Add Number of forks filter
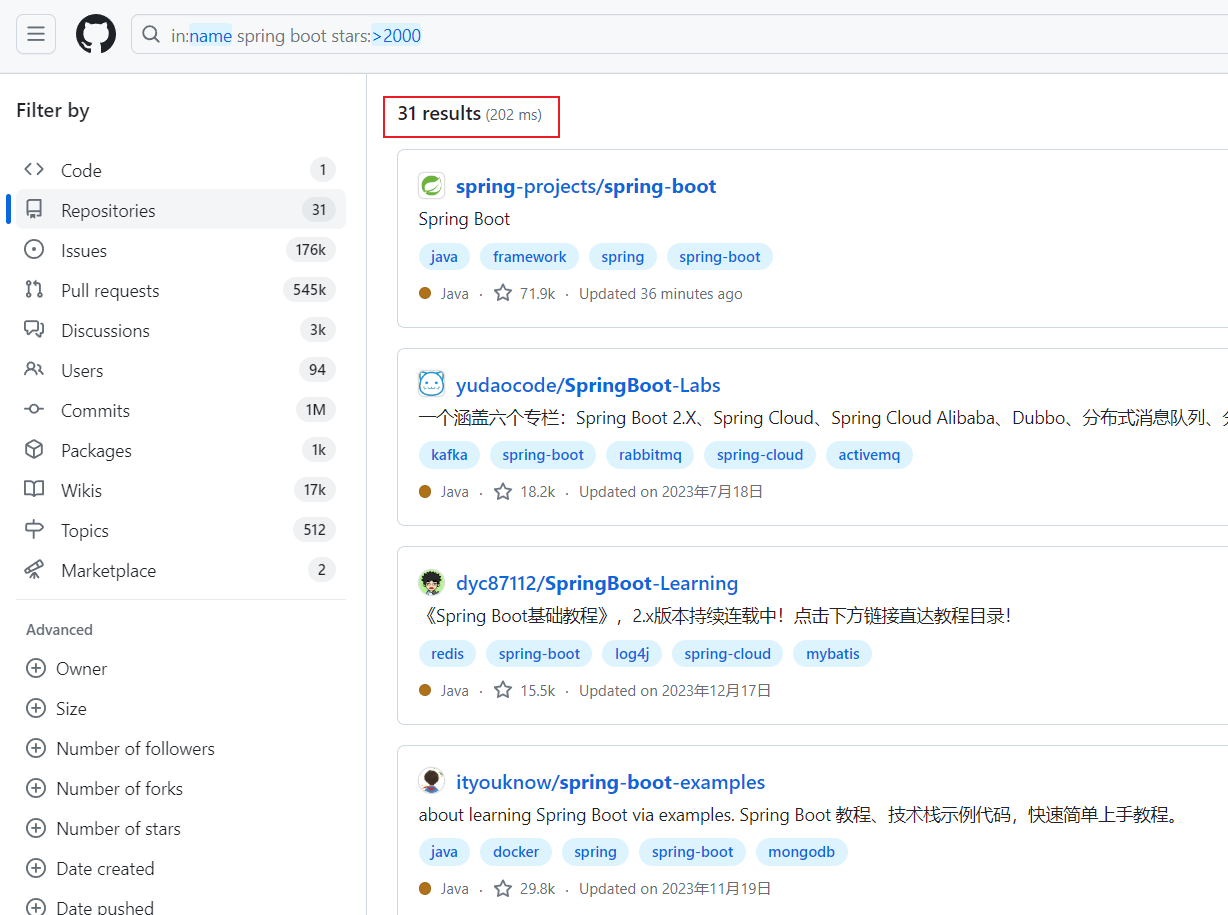This screenshot has height=915, width=1228. 105,789
